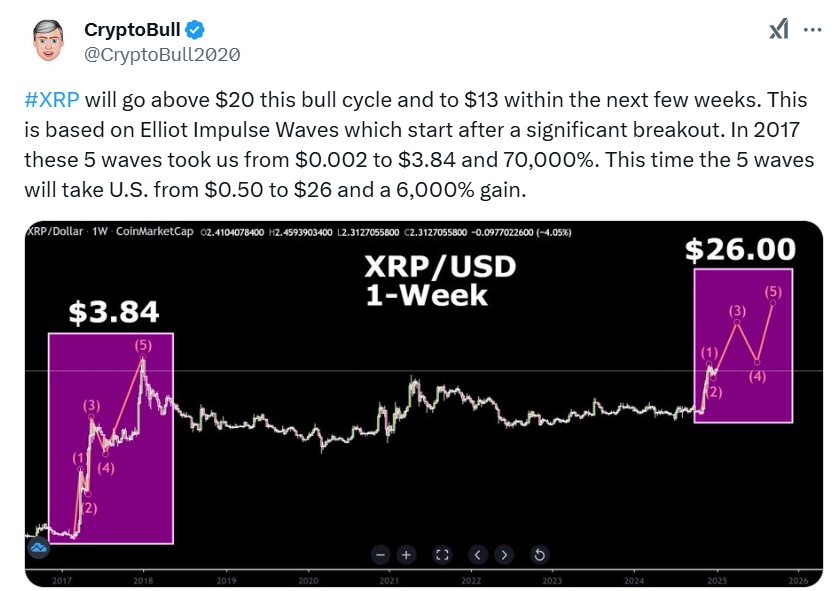This screenshot has height=591, width=832.
Task: Click the 2018 label on the time axis
Action: tap(143, 580)
